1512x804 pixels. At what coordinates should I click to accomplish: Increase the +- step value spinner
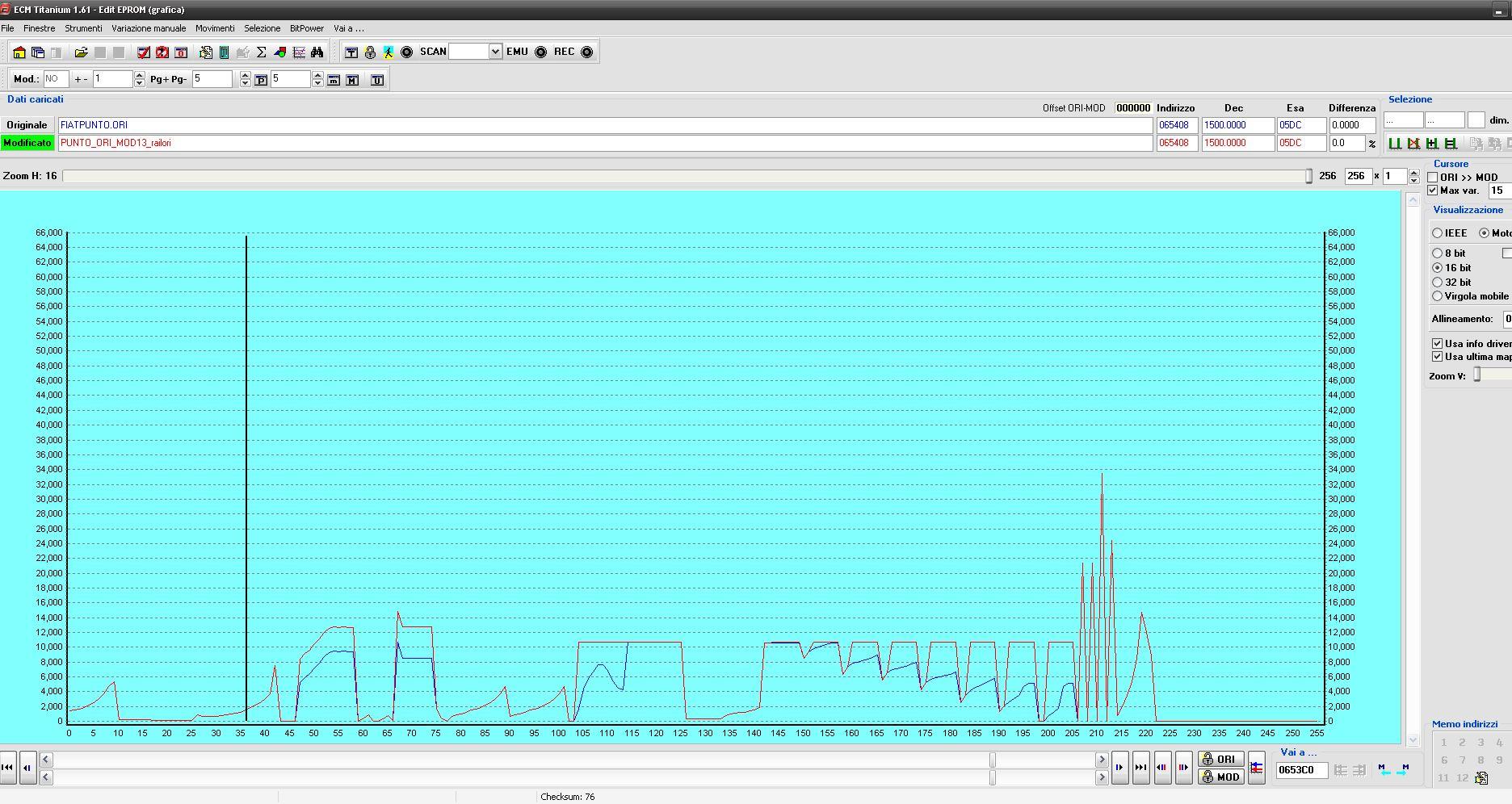[140, 76]
